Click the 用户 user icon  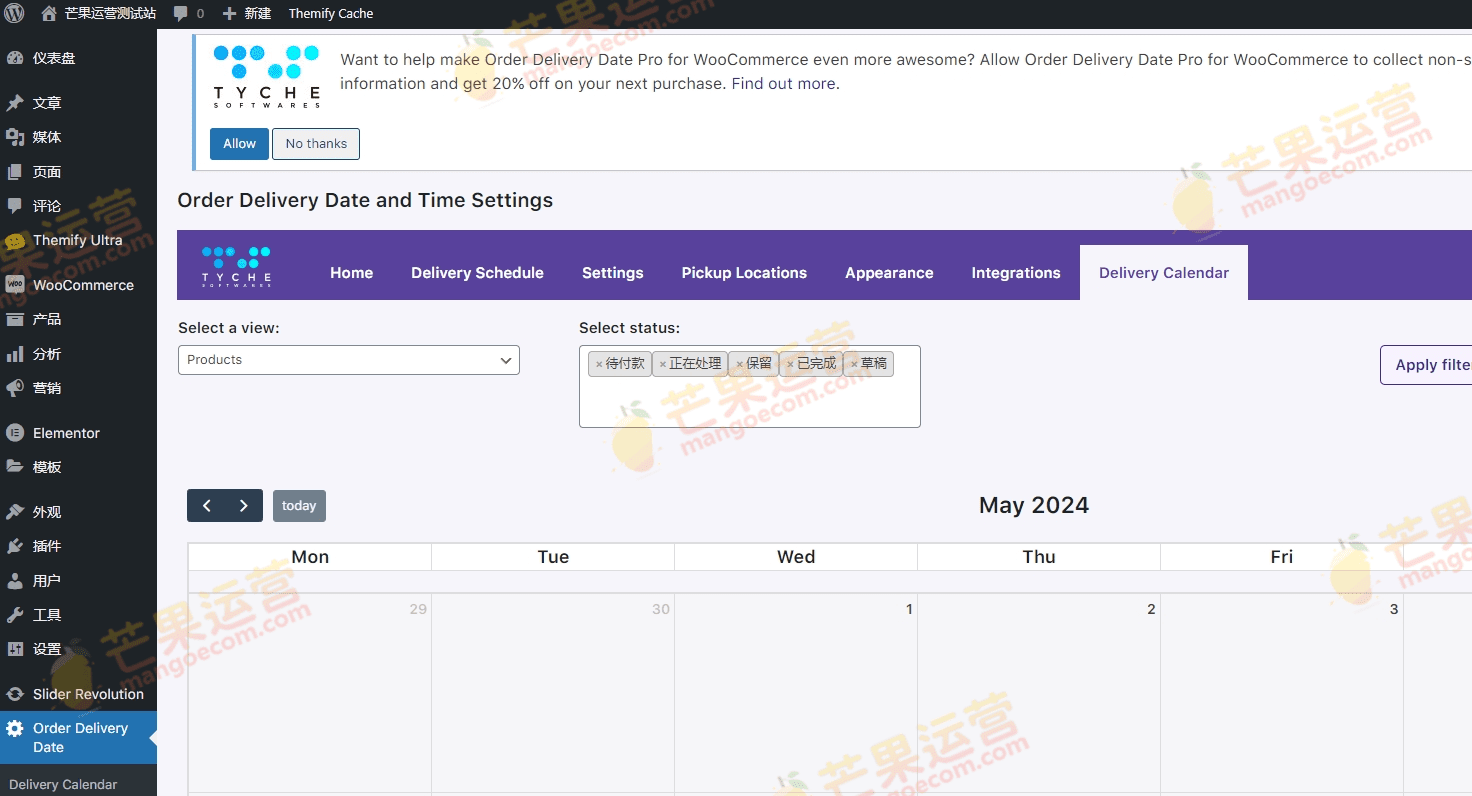point(15,581)
